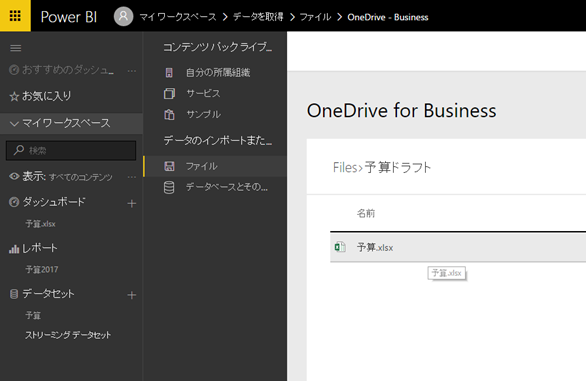
Task: Click the レポート section label
Action: (x=40, y=248)
